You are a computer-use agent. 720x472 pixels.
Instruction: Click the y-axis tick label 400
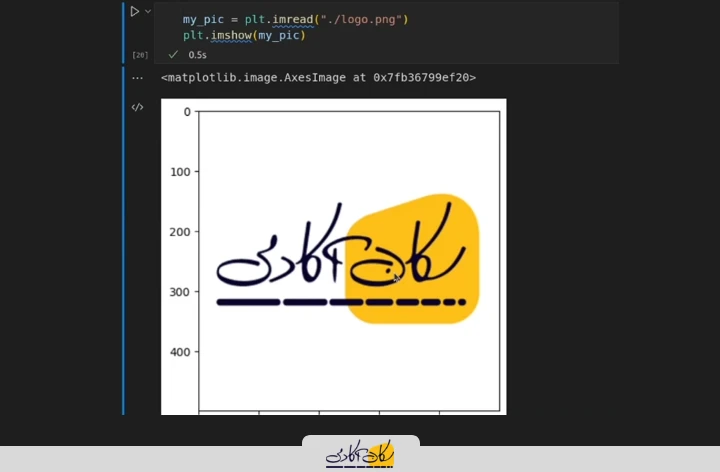click(180, 352)
